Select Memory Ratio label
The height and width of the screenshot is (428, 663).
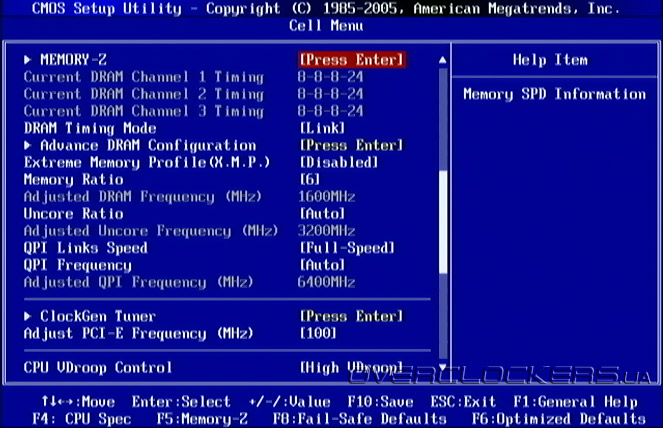(74, 180)
